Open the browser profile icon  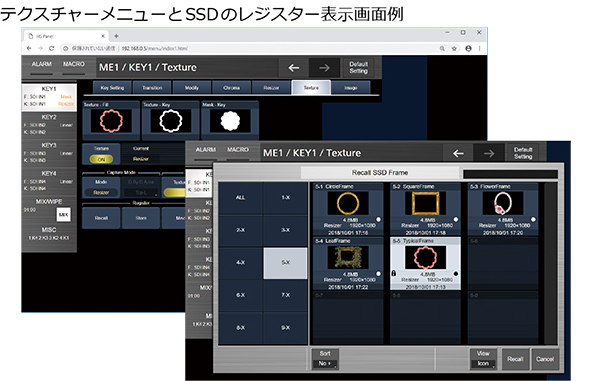tap(468, 48)
